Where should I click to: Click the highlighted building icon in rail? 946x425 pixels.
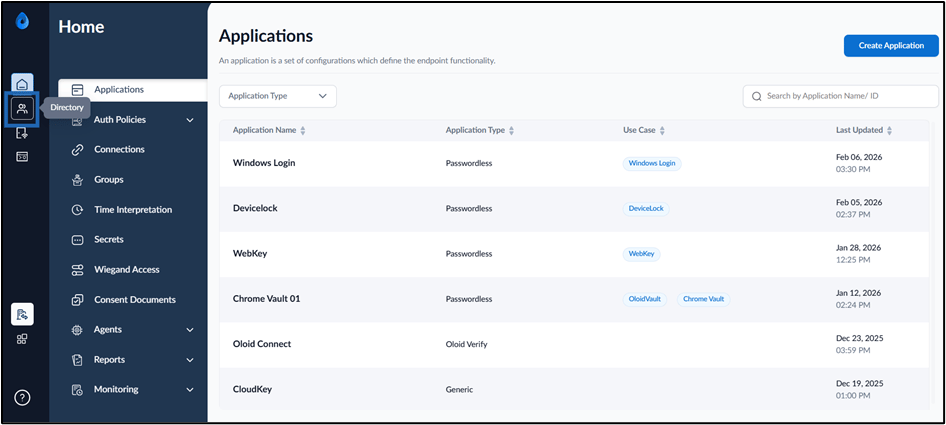click(x=22, y=314)
